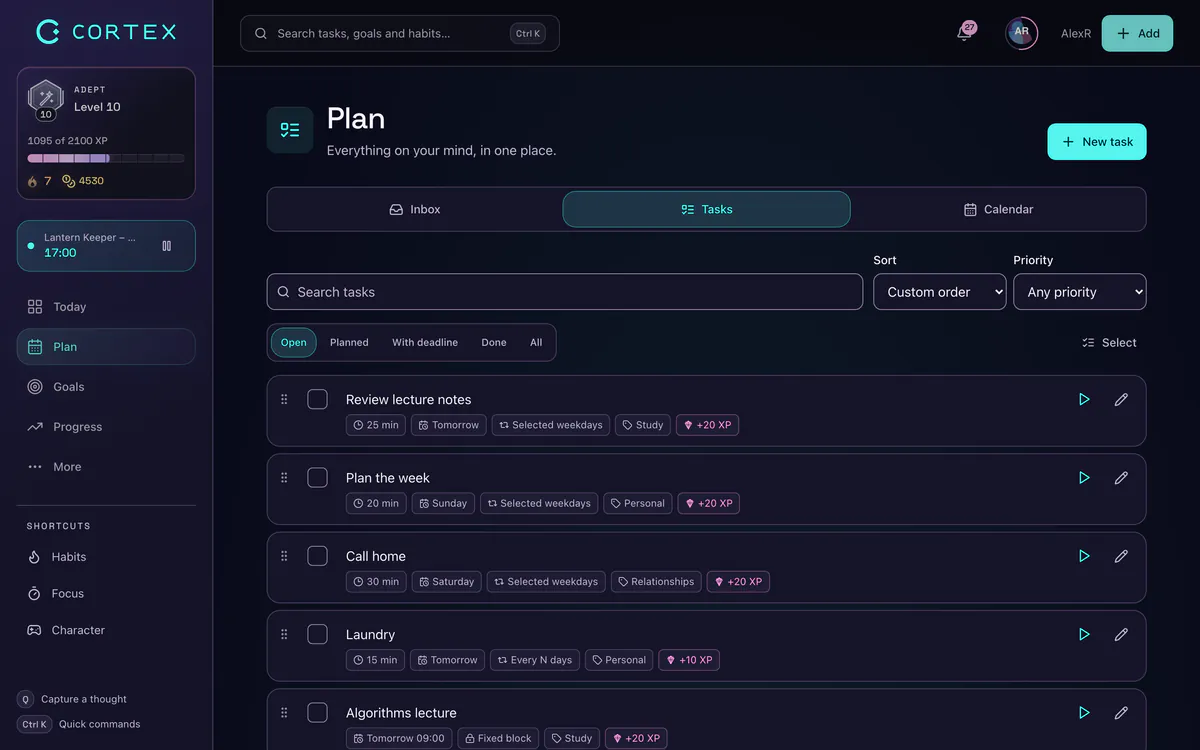The width and height of the screenshot is (1200, 750).
Task: Click the Plan page header icon
Action: [x=290, y=130]
